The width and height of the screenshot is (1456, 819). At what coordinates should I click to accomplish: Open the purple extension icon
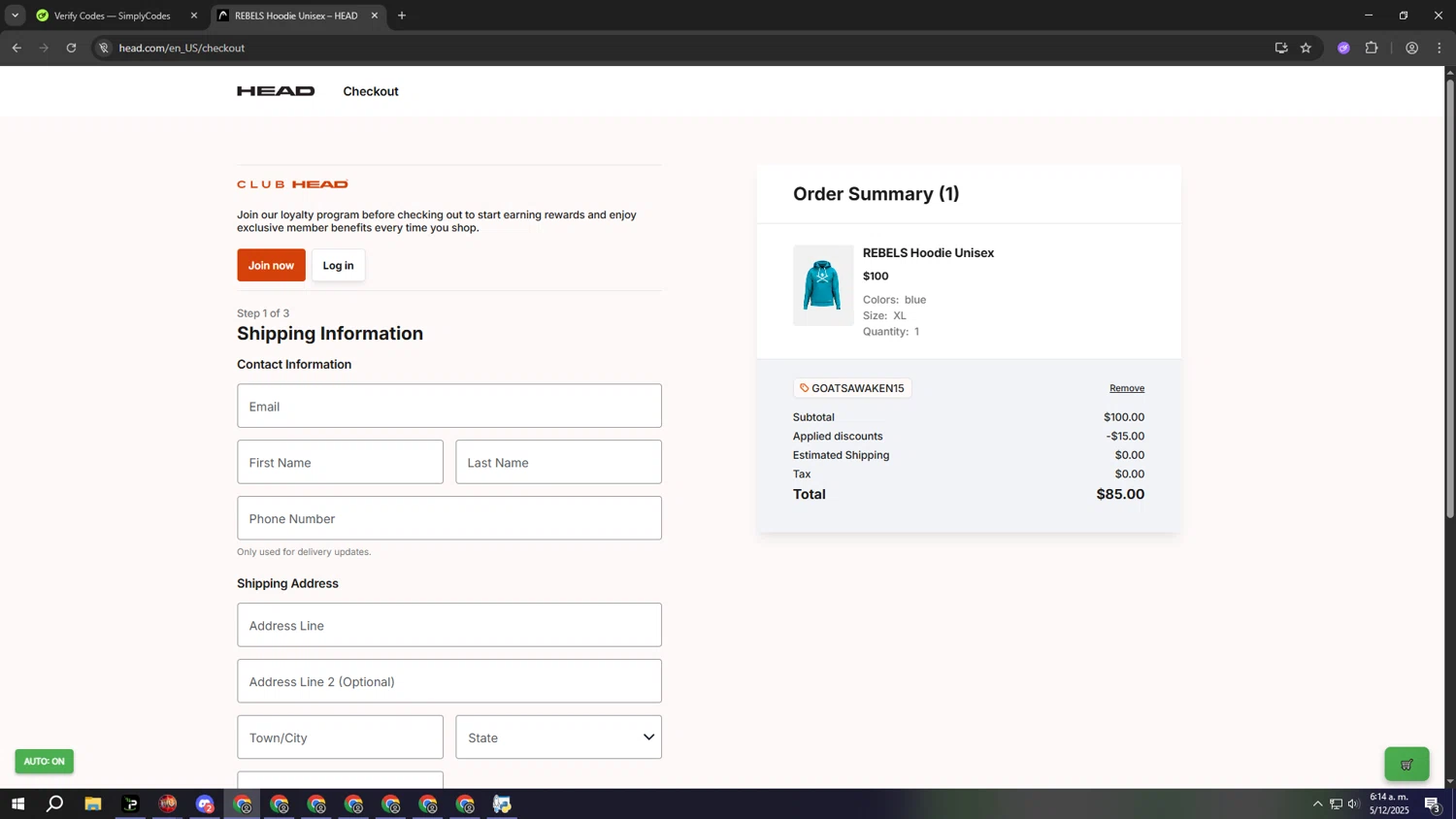1343,48
